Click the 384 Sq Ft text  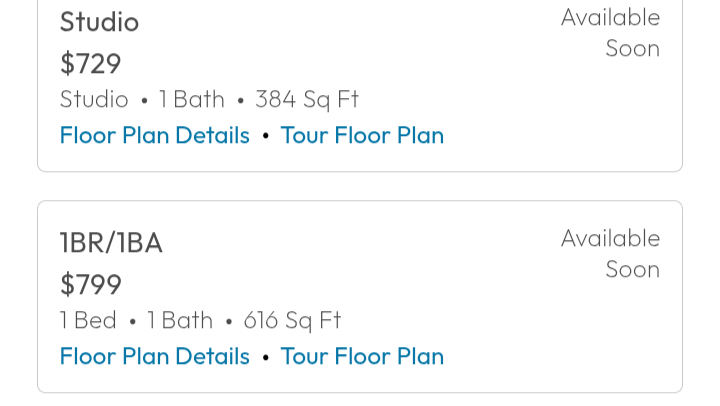pyautogui.click(x=307, y=99)
